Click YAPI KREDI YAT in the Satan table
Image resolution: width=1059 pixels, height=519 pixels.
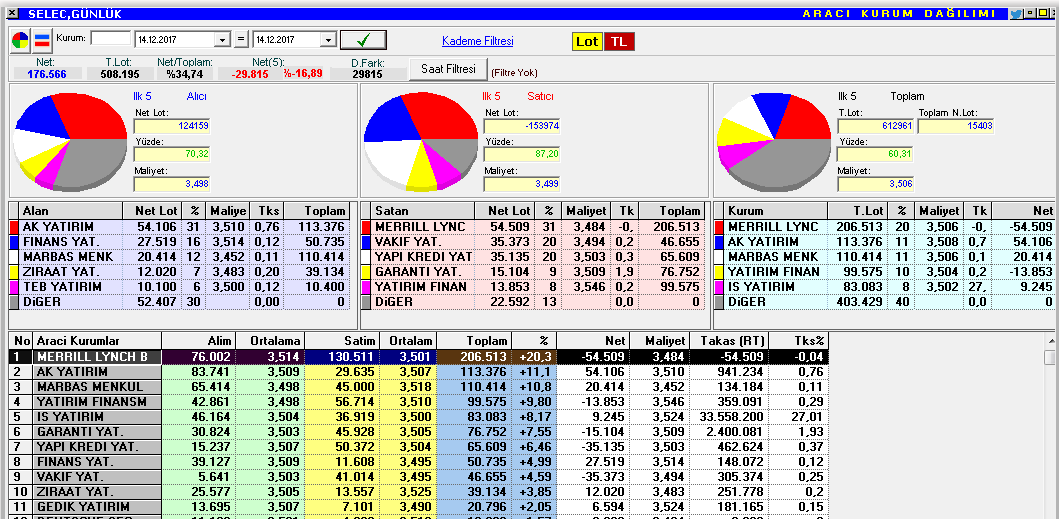click(x=424, y=257)
